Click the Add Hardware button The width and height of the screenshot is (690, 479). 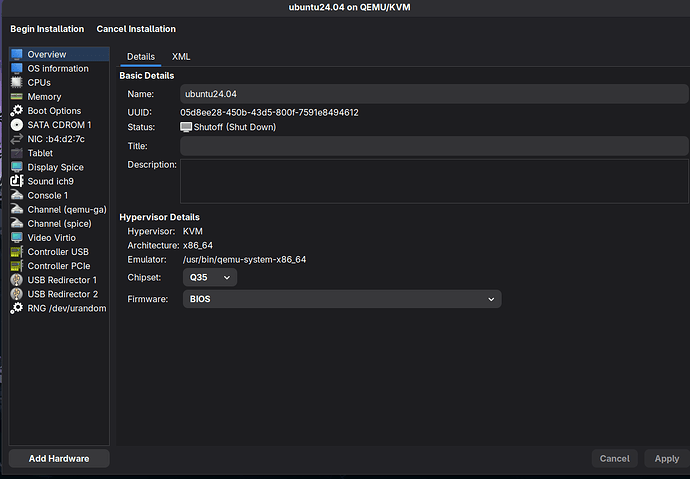click(59, 458)
